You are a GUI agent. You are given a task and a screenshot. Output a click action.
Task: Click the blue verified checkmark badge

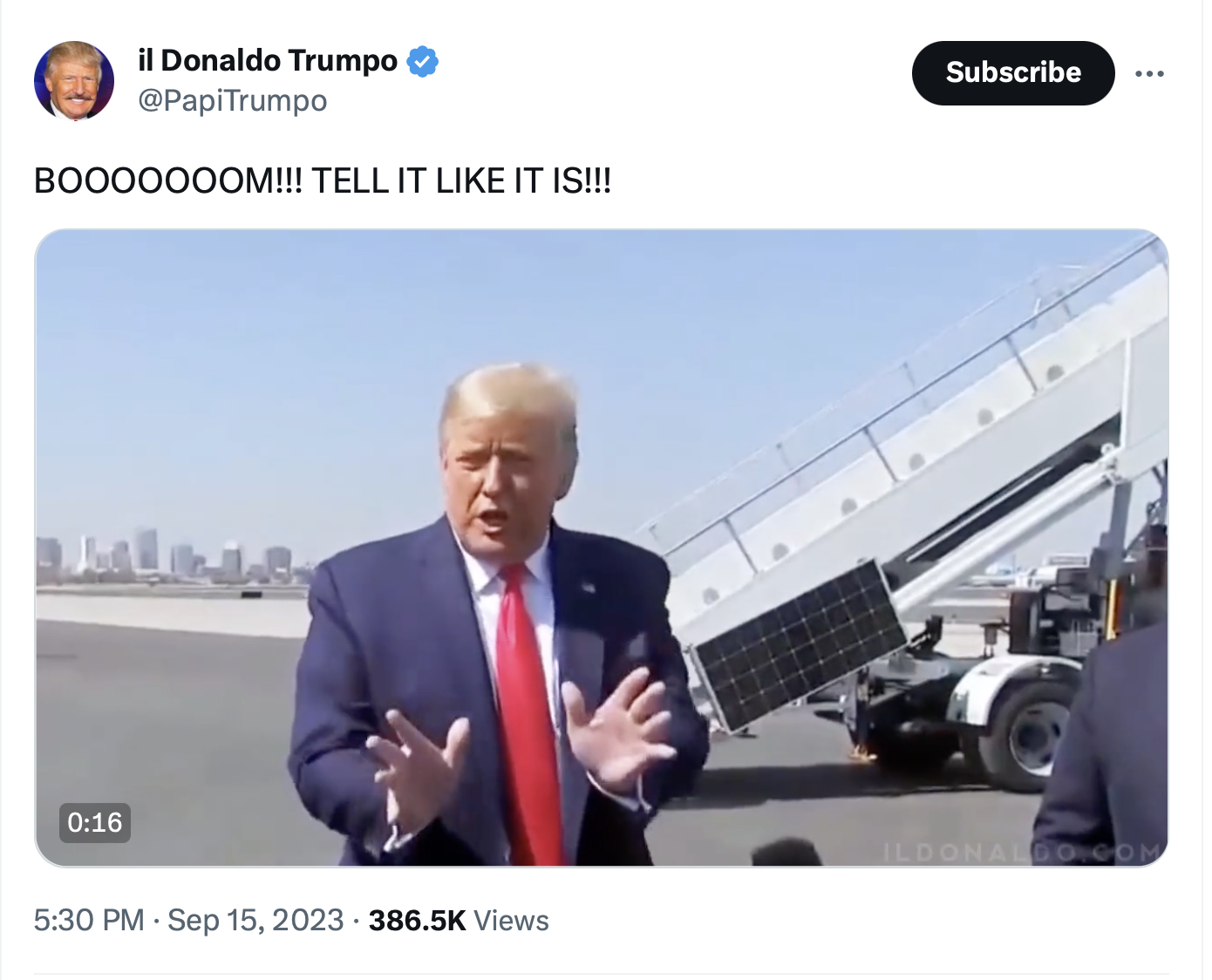click(x=423, y=61)
